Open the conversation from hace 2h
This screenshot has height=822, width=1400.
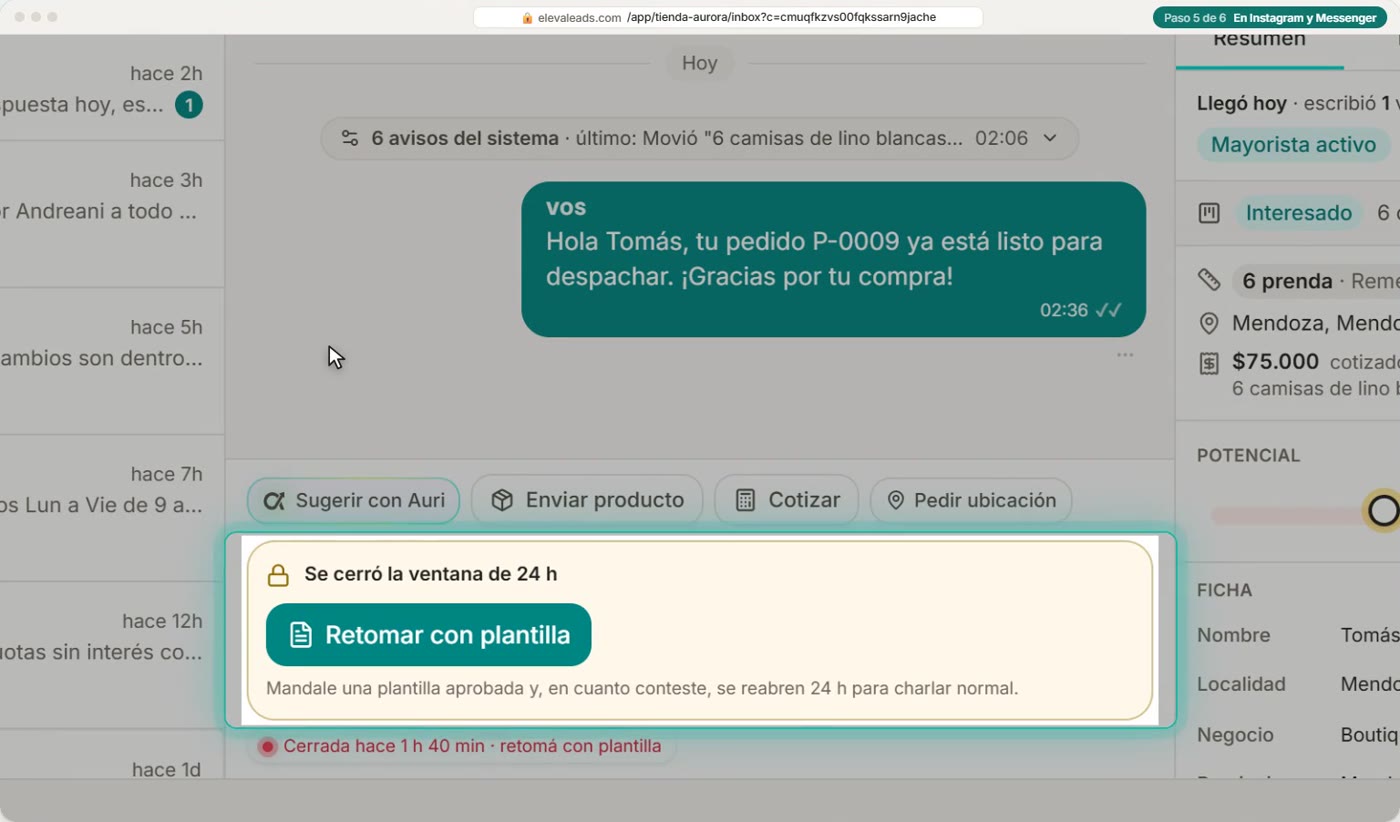(112, 88)
